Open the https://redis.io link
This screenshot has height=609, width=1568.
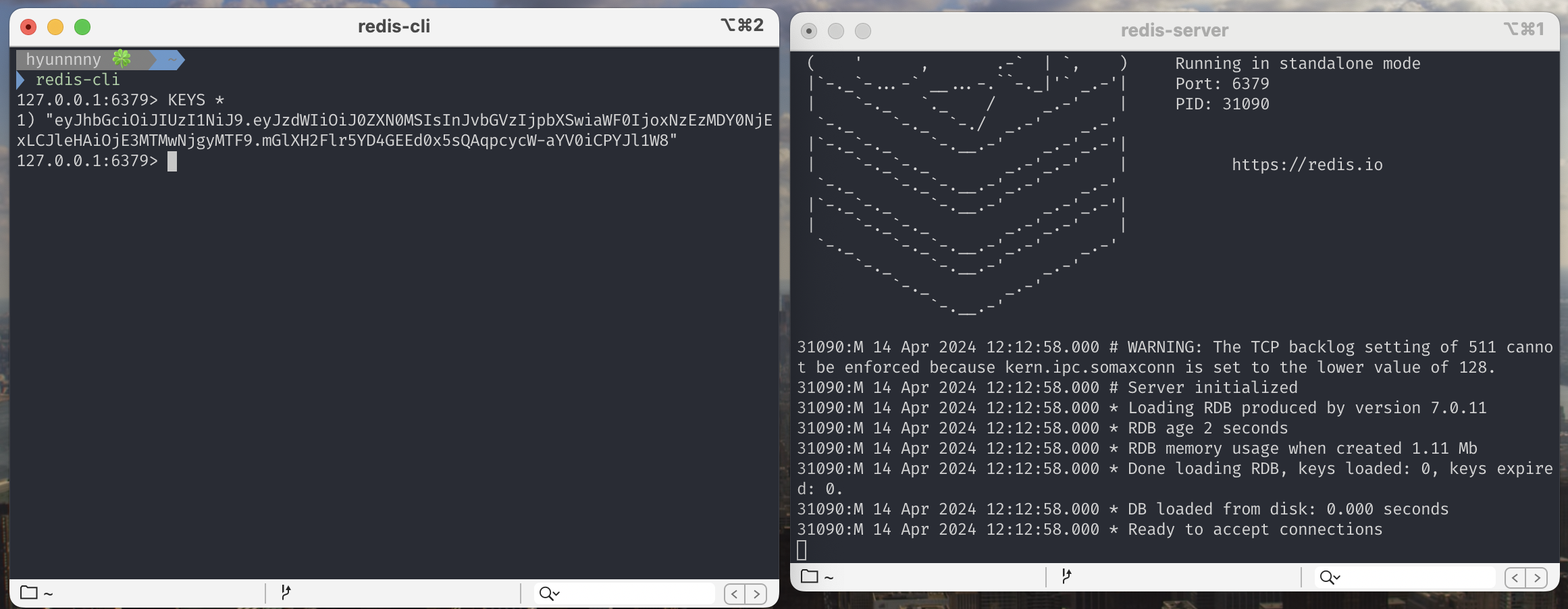[x=1307, y=165]
